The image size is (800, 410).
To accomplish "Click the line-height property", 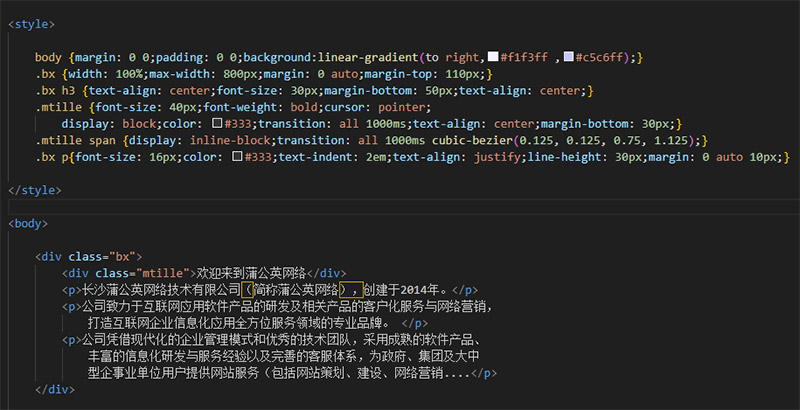I will 564,157.
